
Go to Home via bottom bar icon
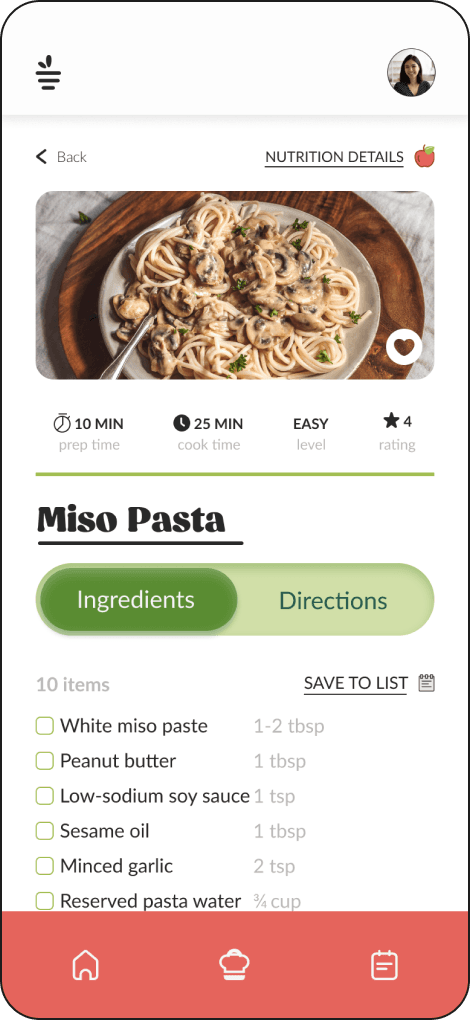tap(85, 965)
